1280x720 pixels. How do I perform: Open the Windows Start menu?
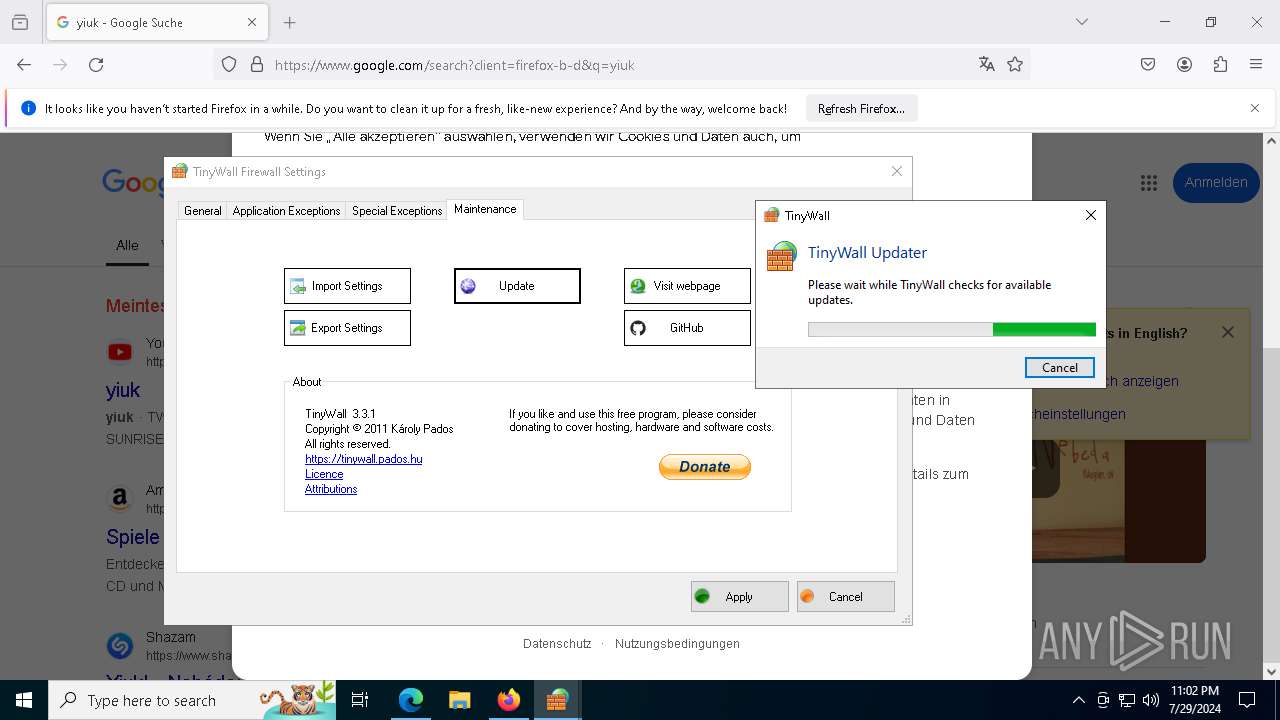pos(24,700)
